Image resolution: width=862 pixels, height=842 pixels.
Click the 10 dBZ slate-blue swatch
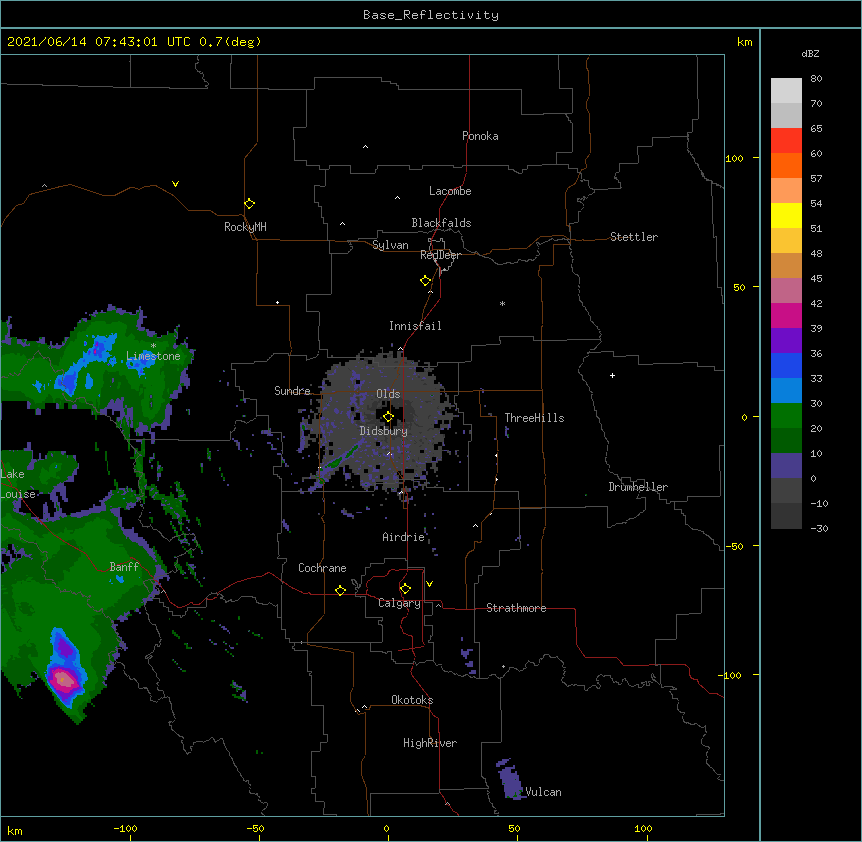pos(786,466)
